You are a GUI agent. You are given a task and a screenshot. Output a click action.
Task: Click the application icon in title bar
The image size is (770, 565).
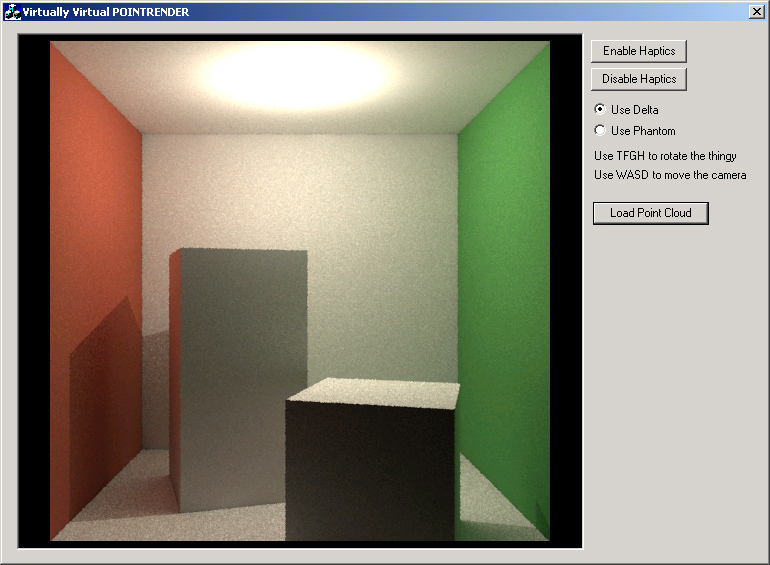[12, 12]
